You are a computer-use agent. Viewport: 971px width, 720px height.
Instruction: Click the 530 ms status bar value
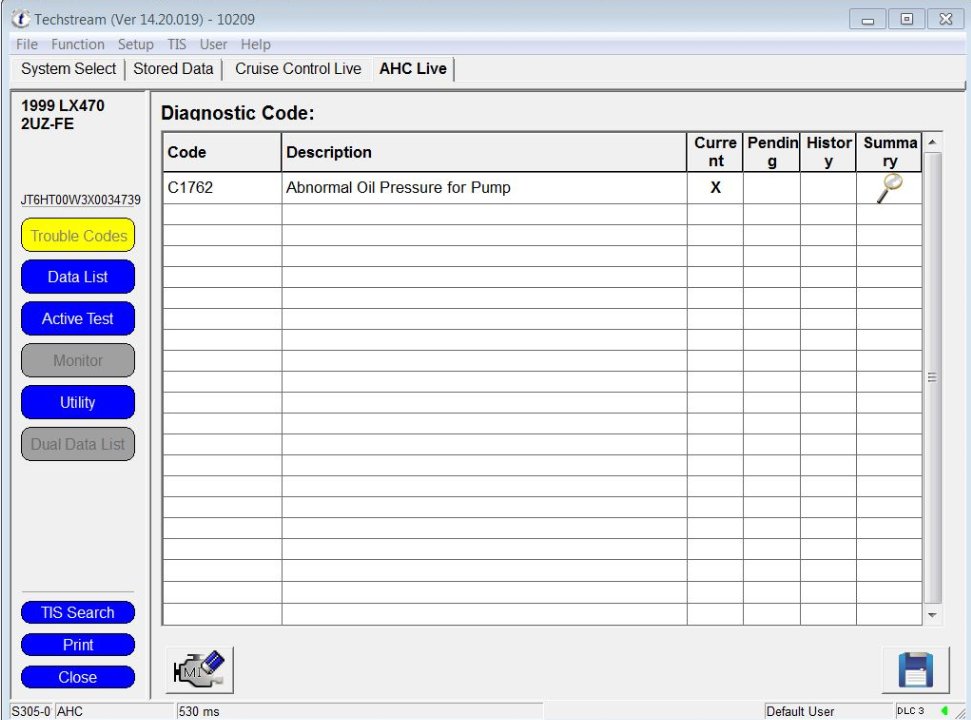tap(199, 711)
